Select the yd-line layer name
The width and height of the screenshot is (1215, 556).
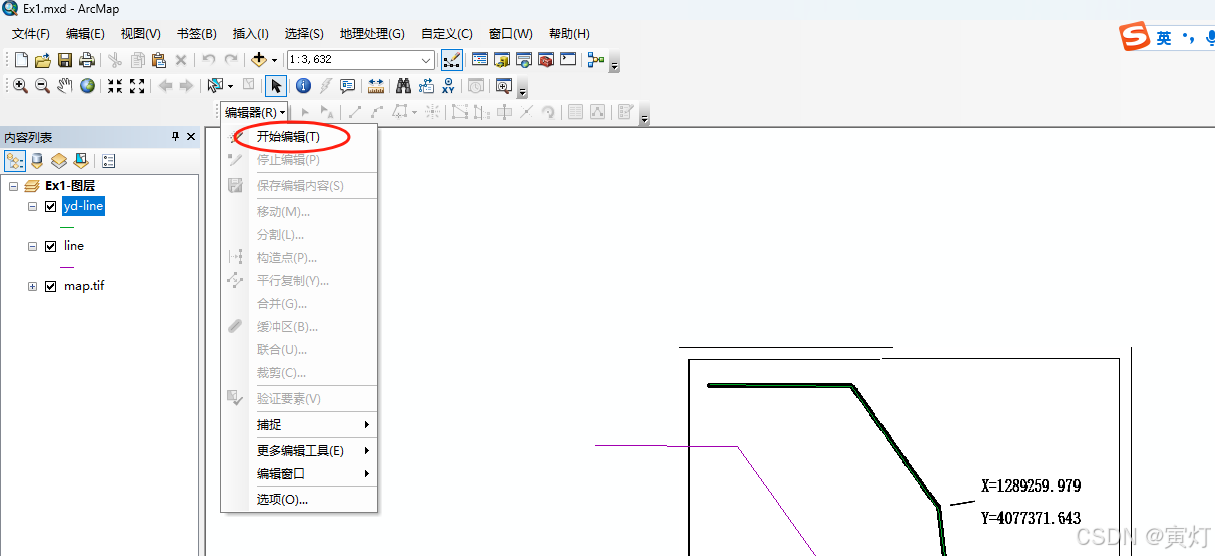coord(82,207)
